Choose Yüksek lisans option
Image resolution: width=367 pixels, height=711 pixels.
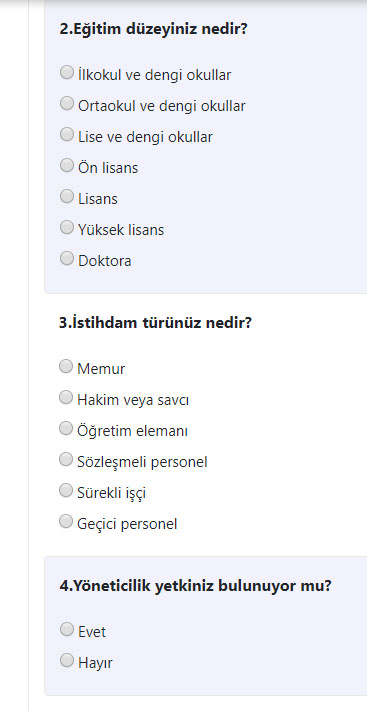67,228
